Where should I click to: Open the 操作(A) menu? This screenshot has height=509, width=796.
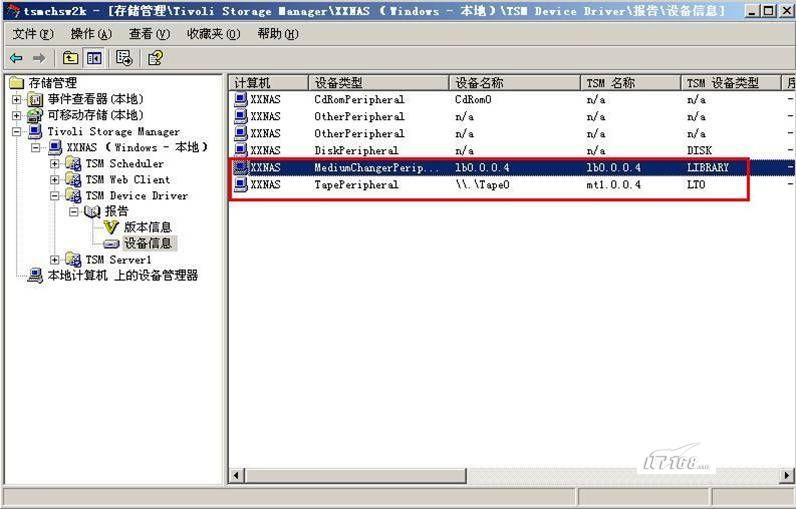click(91, 34)
